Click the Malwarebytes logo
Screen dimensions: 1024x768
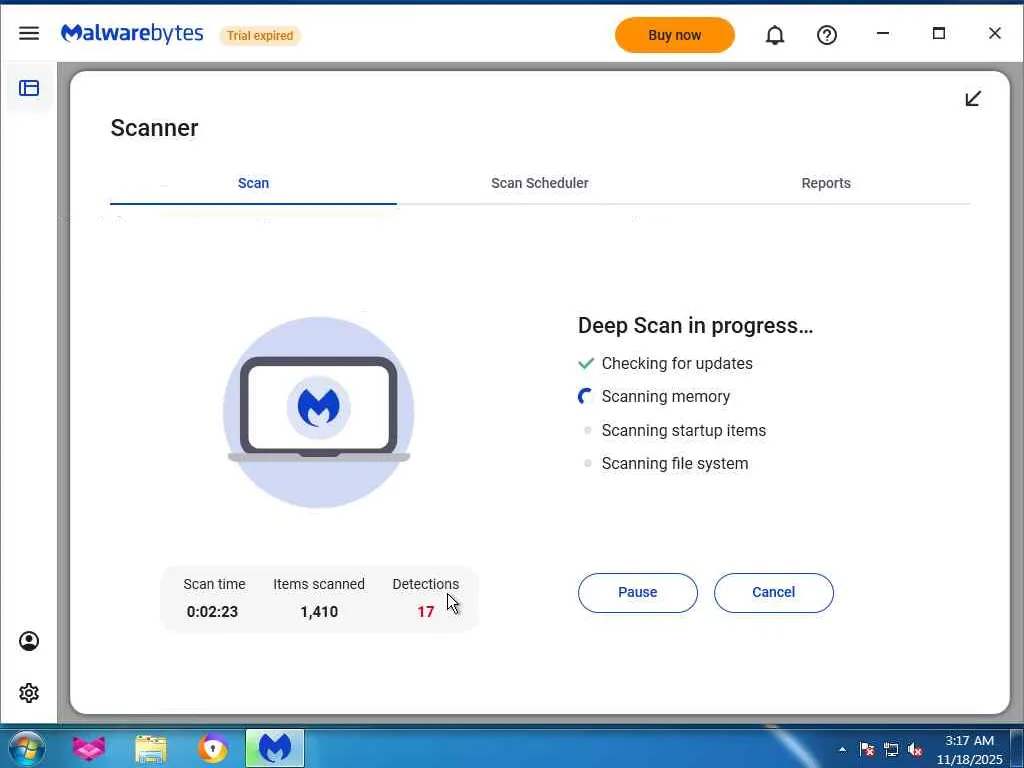tap(132, 34)
